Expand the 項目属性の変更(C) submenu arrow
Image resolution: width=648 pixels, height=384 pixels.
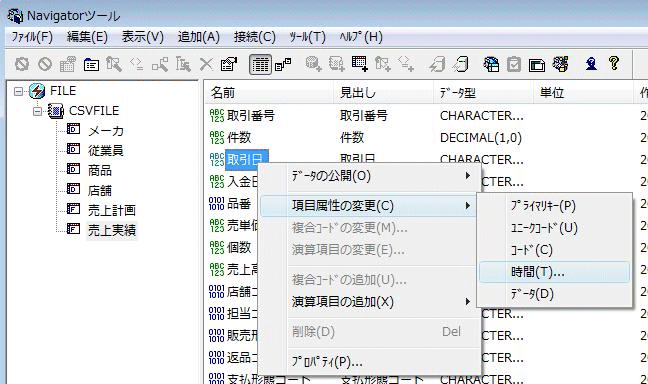pyautogui.click(x=468, y=205)
